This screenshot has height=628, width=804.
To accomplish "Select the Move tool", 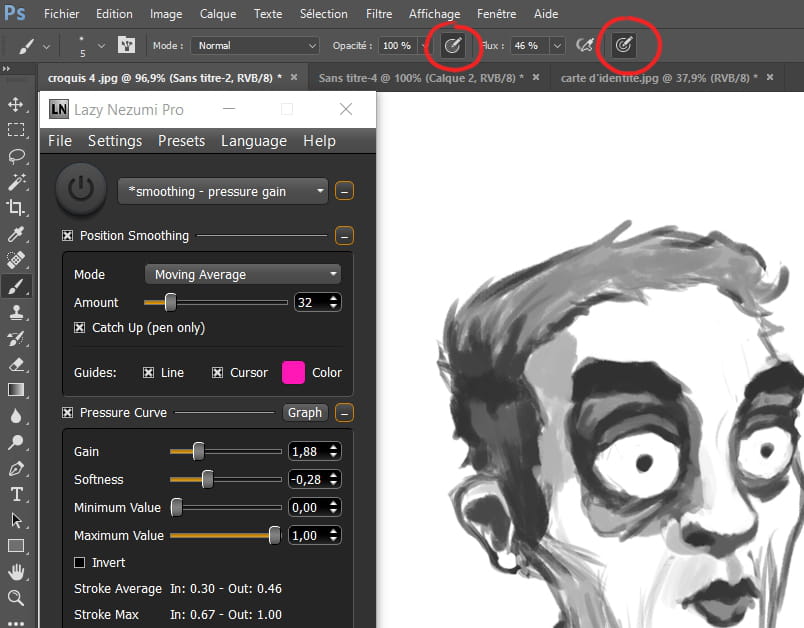I will 16,104.
